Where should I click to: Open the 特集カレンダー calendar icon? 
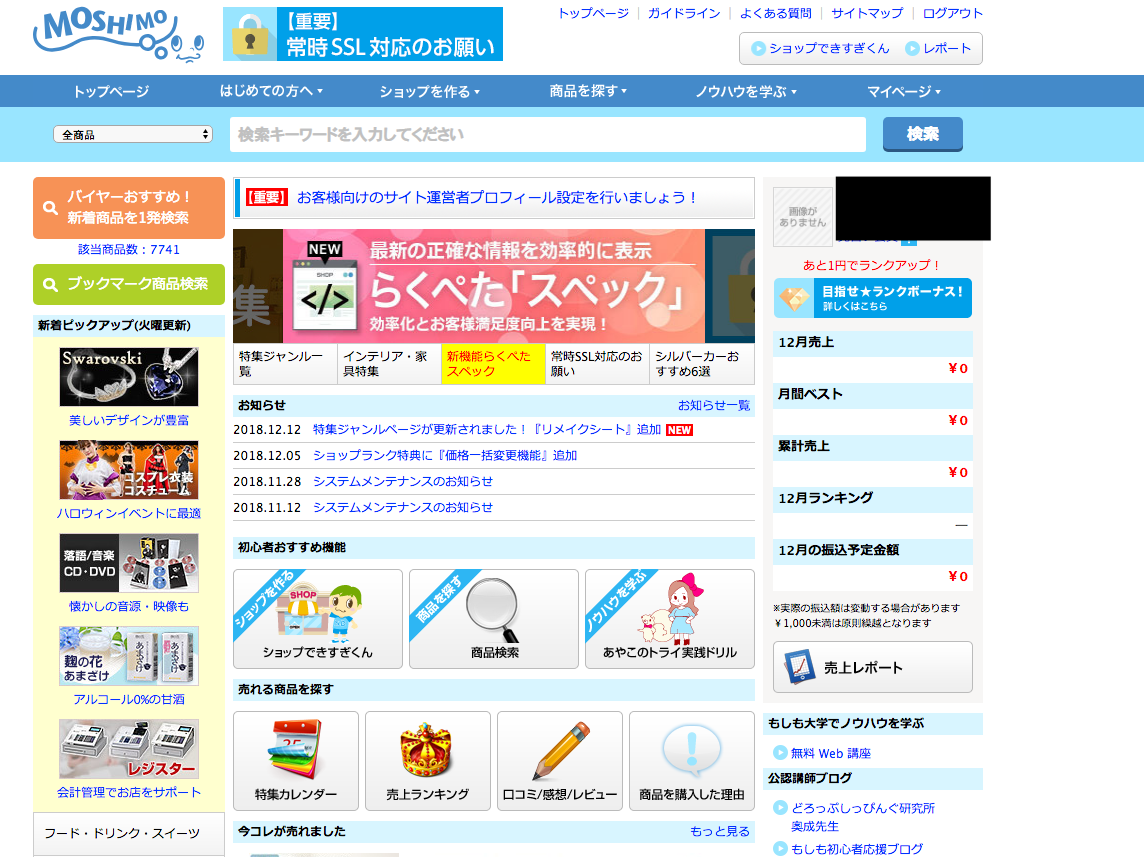pyautogui.click(x=295, y=760)
